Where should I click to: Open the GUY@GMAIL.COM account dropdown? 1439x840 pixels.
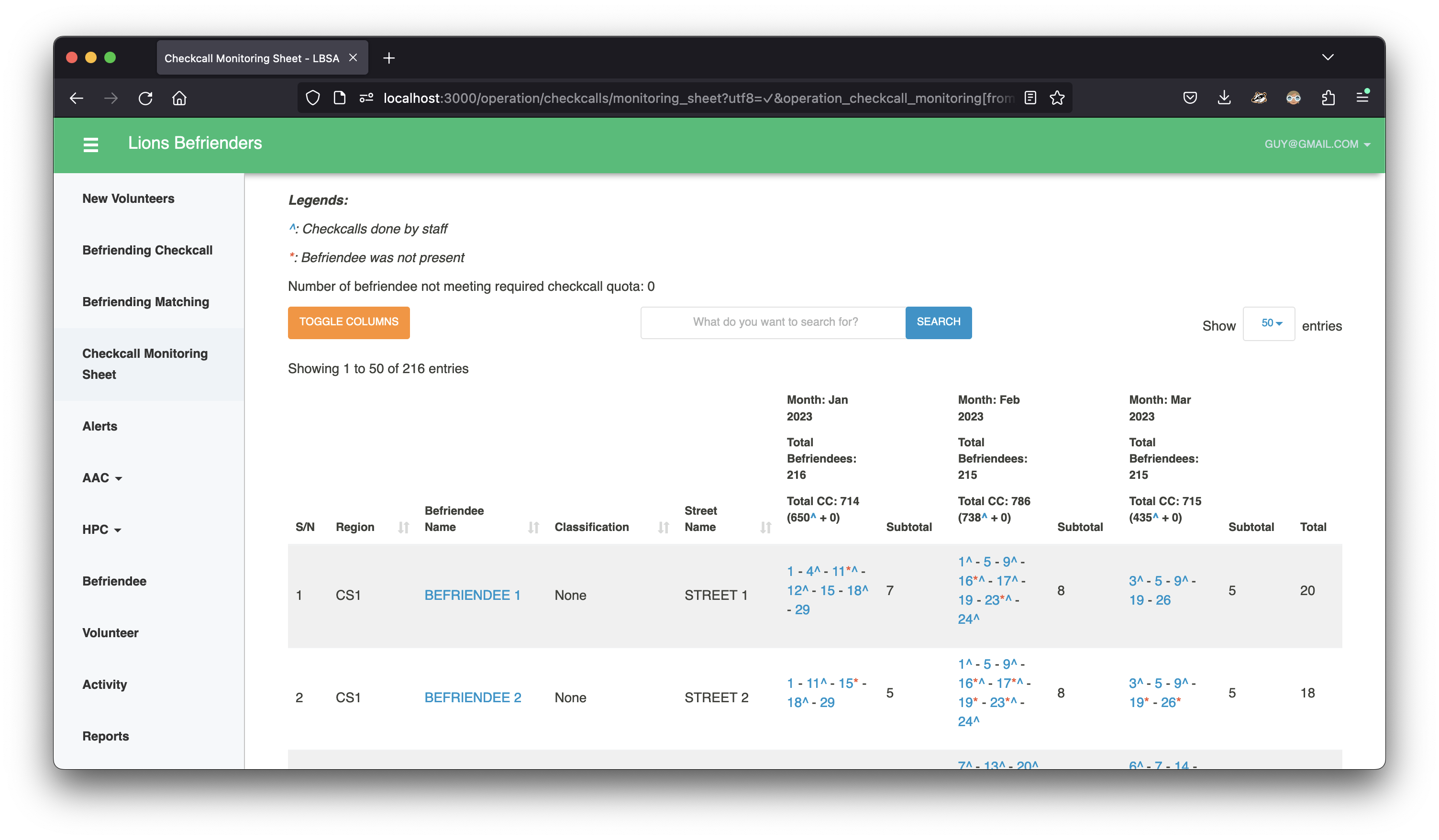click(x=1317, y=144)
